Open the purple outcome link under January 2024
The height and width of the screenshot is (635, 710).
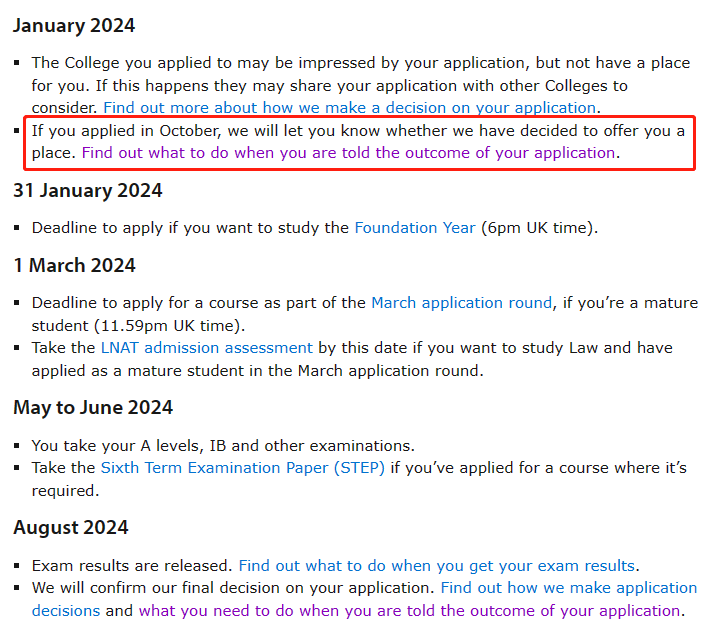[x=349, y=153]
